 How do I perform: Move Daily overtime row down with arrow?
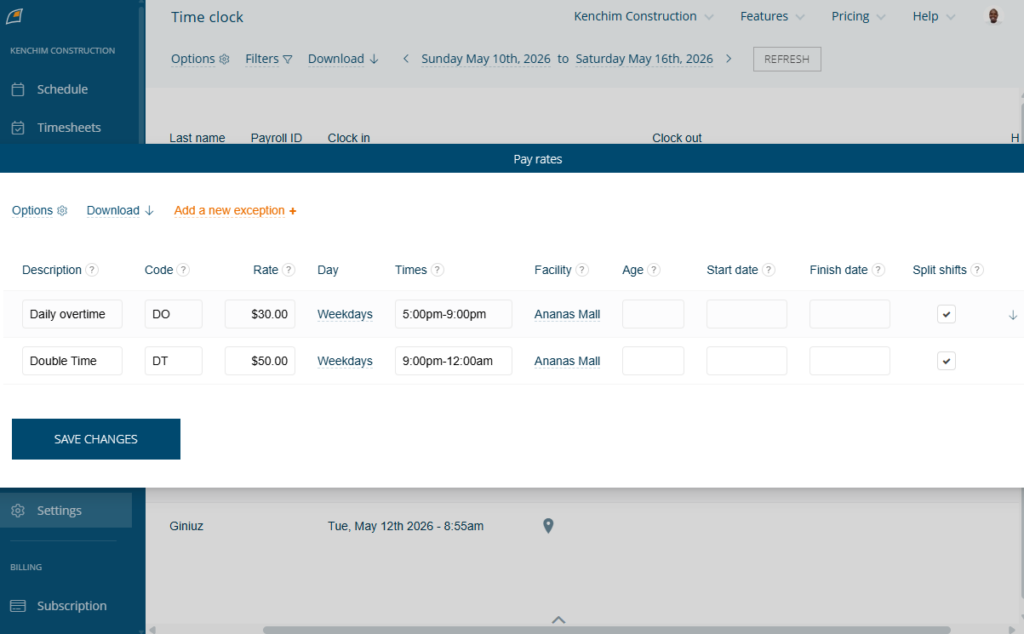(1013, 315)
